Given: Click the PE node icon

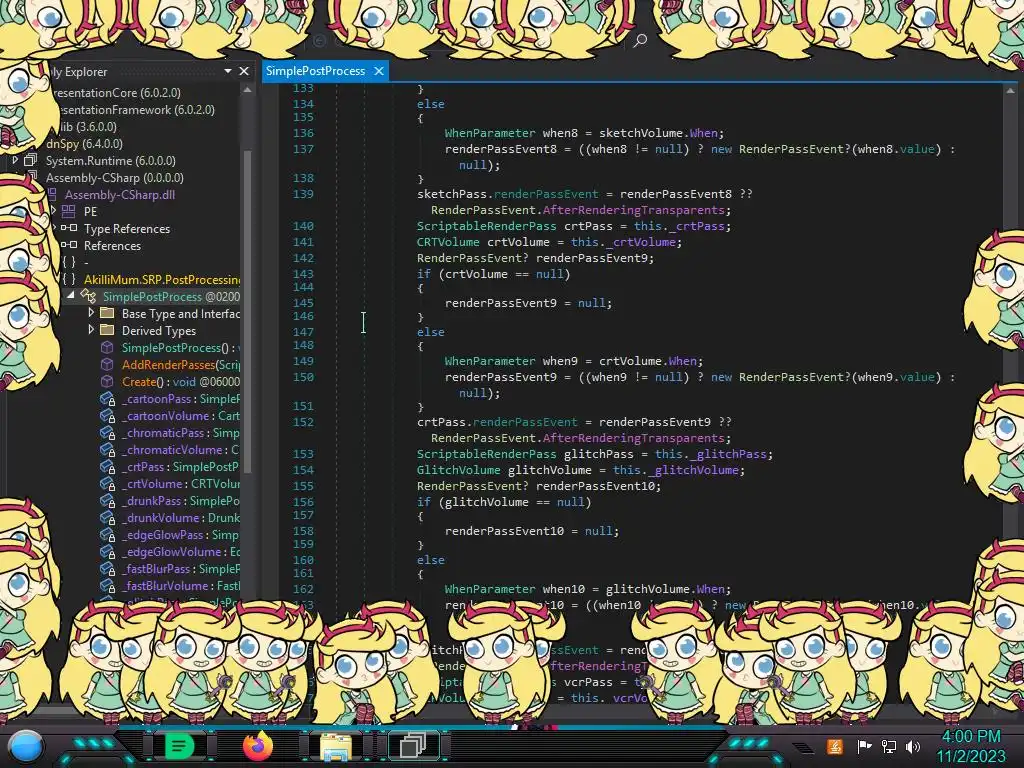Looking at the screenshot, I should tap(69, 211).
